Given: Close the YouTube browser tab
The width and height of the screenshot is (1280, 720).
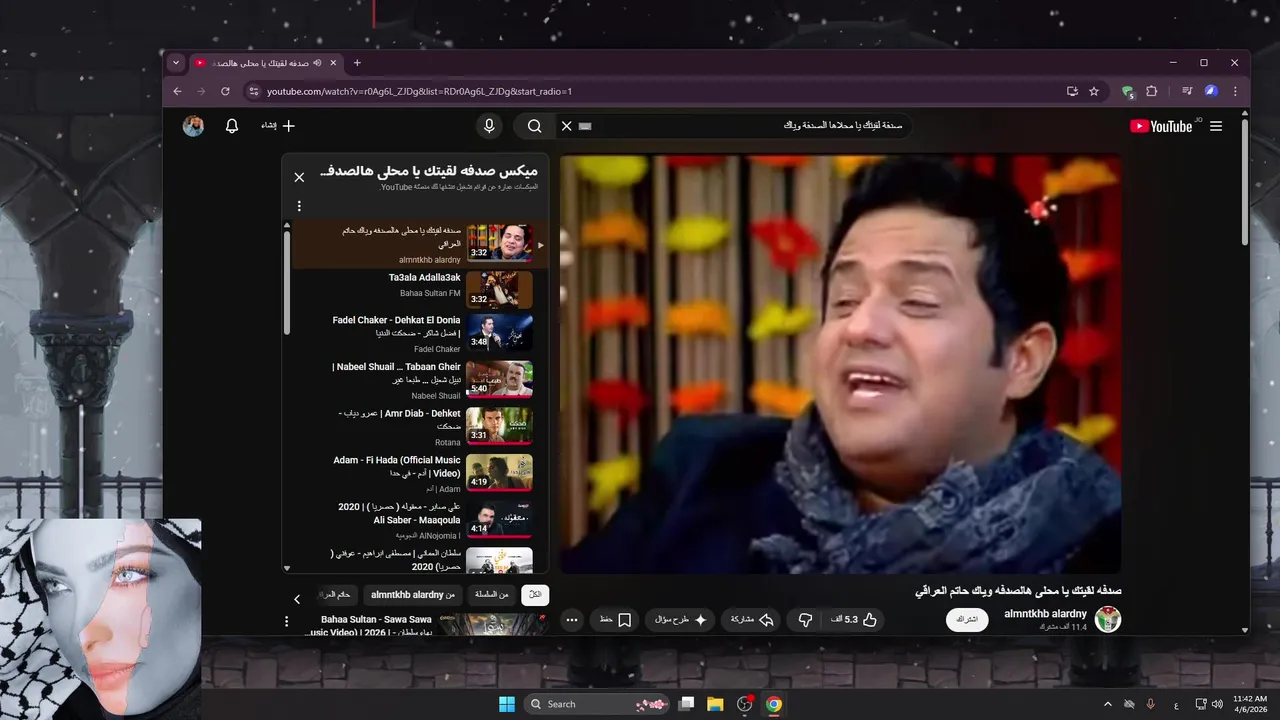Looking at the screenshot, I should 333,63.
